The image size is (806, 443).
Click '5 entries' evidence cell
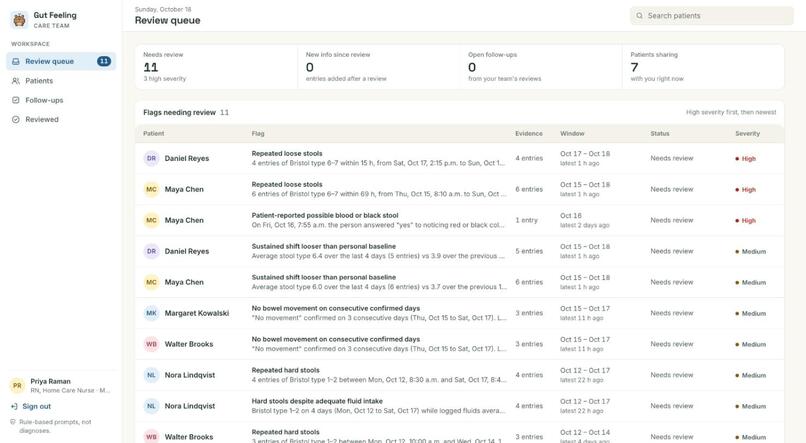point(529,251)
